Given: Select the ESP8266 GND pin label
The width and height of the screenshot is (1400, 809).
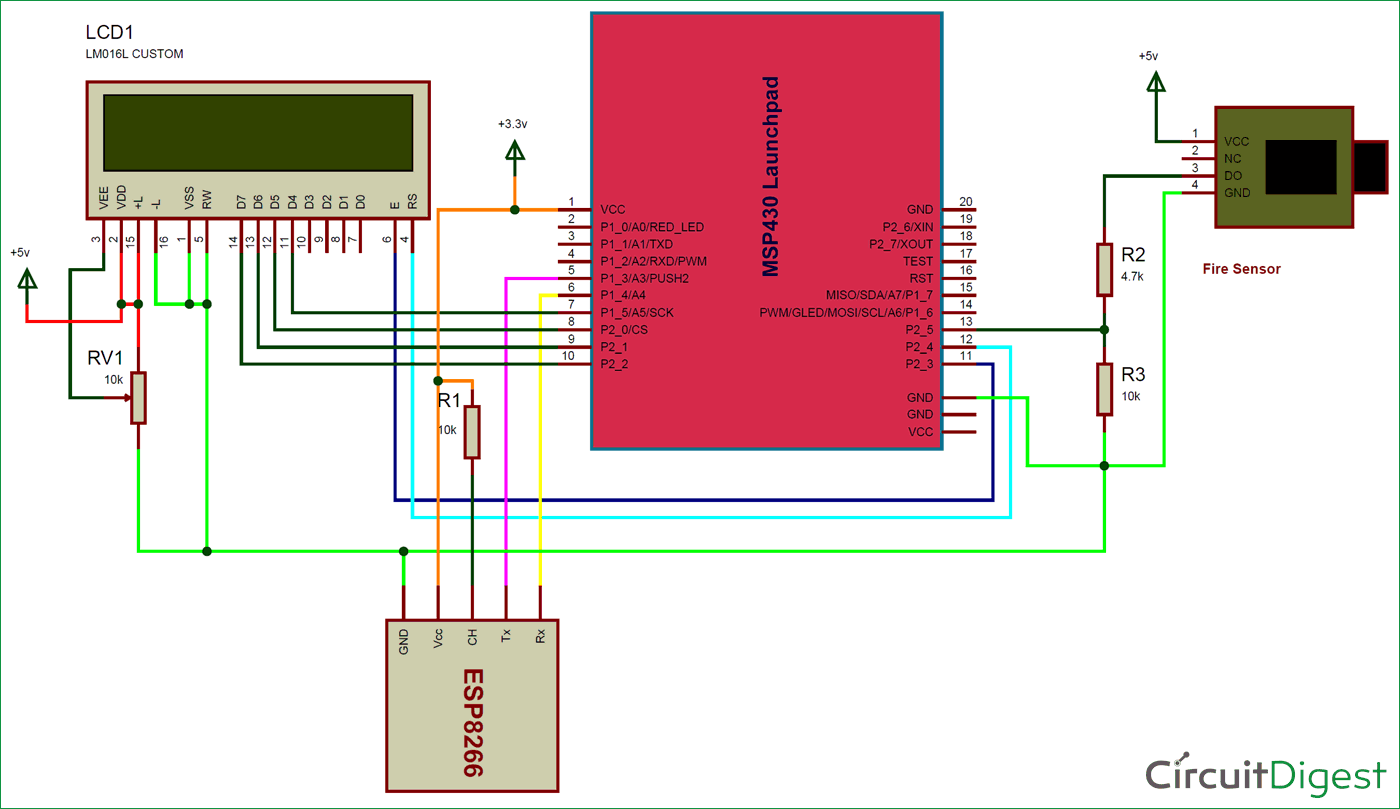Looking at the screenshot, I should pyautogui.click(x=404, y=641).
